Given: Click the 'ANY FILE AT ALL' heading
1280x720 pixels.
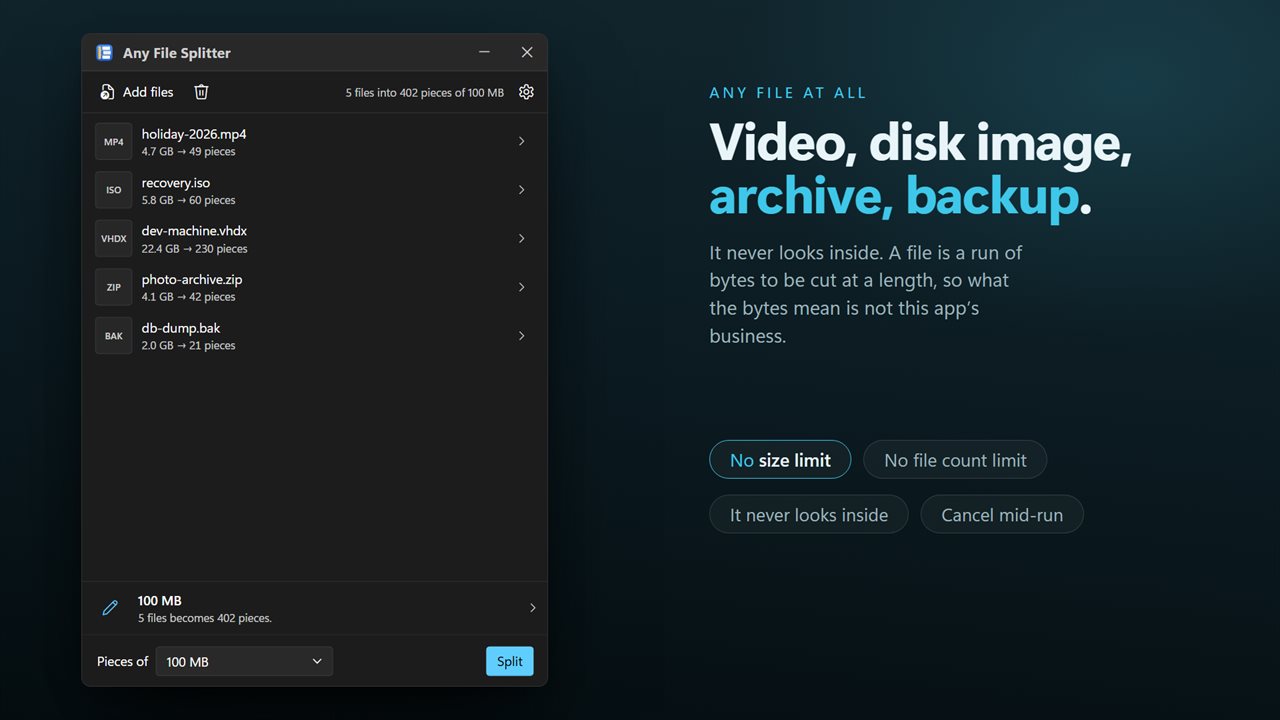Looking at the screenshot, I should (788, 93).
